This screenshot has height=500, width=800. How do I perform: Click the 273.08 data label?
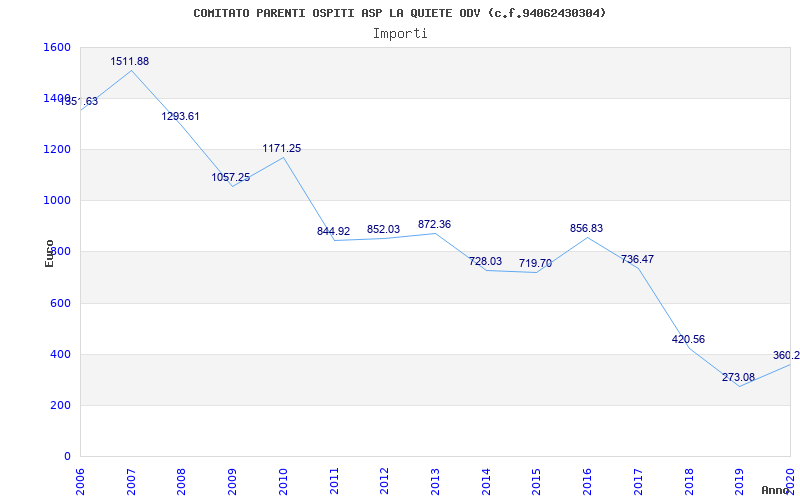point(738,378)
